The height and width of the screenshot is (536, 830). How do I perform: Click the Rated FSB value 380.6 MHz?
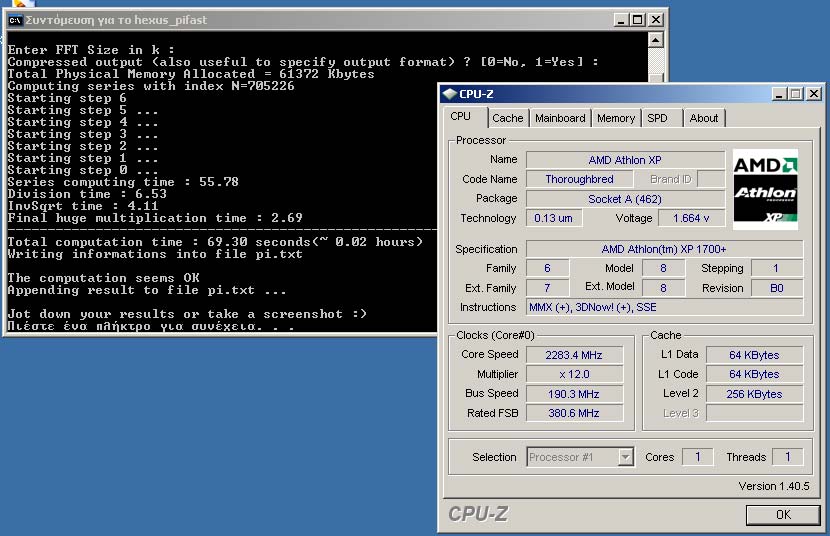point(574,413)
